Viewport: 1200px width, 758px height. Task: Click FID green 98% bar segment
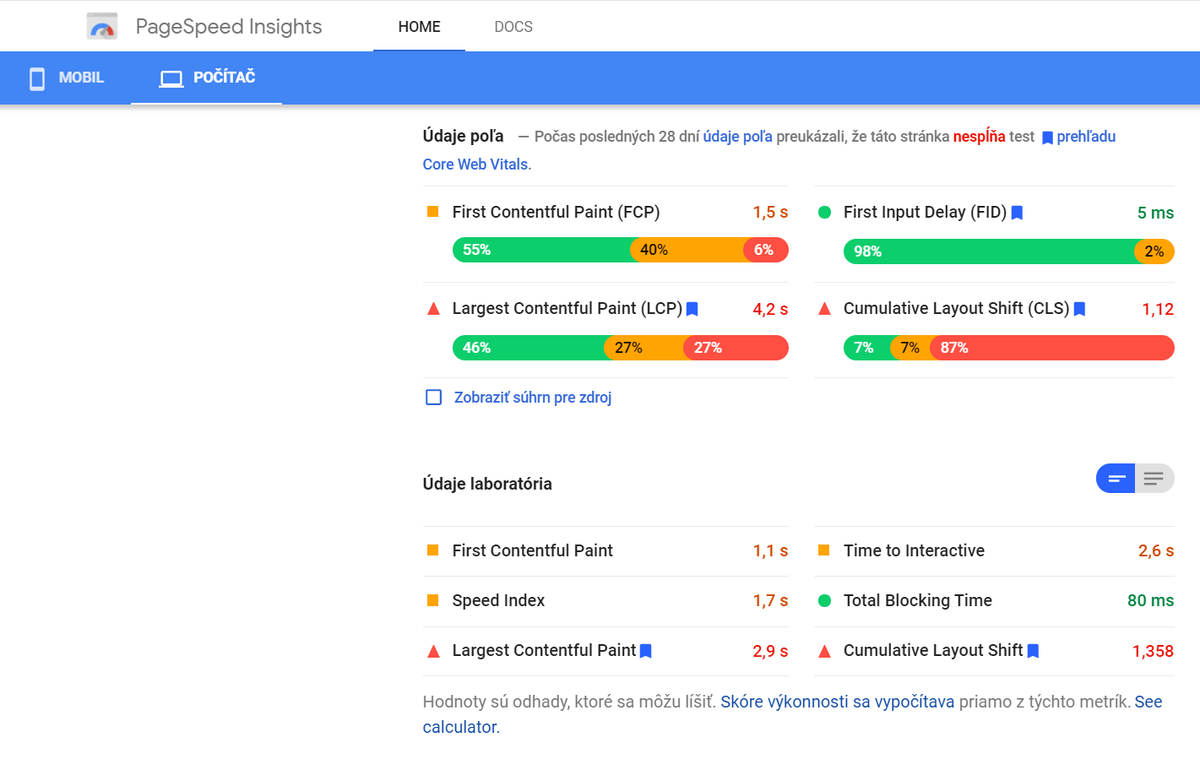[989, 252]
